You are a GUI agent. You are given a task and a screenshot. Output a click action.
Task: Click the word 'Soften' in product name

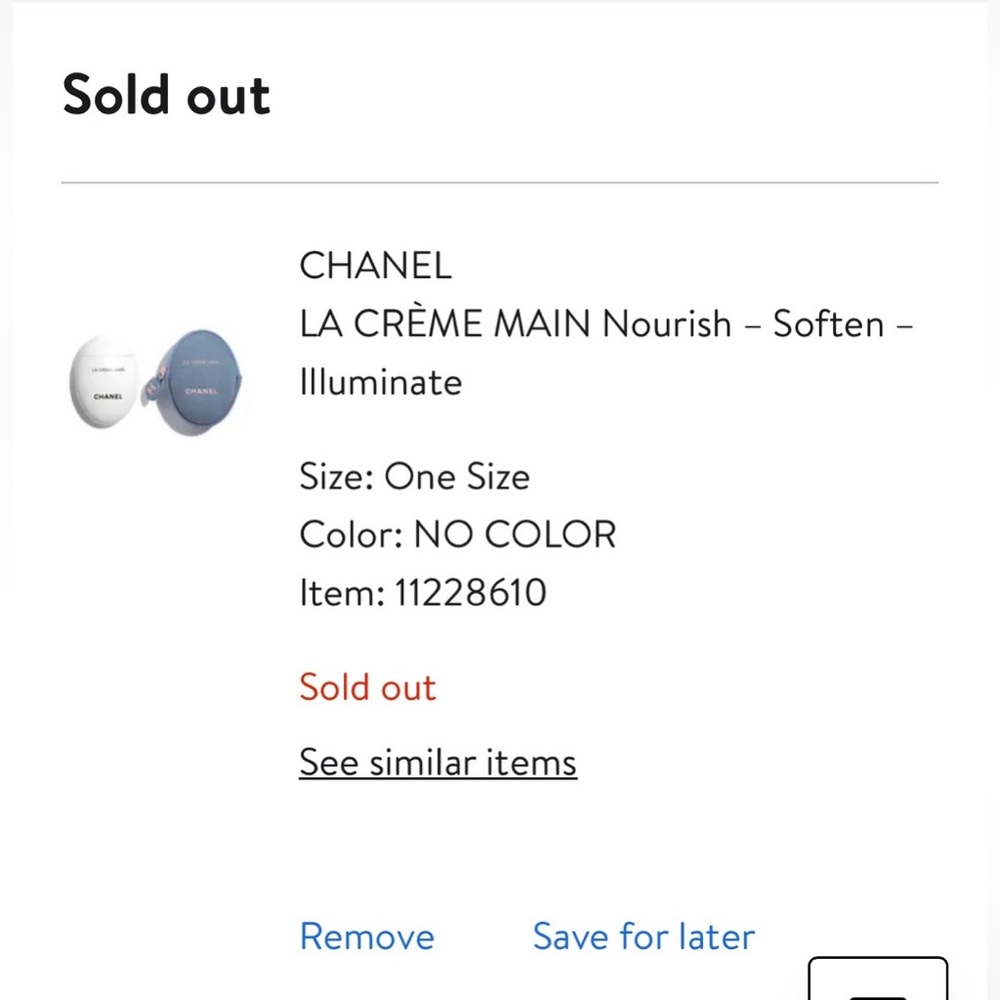(828, 324)
